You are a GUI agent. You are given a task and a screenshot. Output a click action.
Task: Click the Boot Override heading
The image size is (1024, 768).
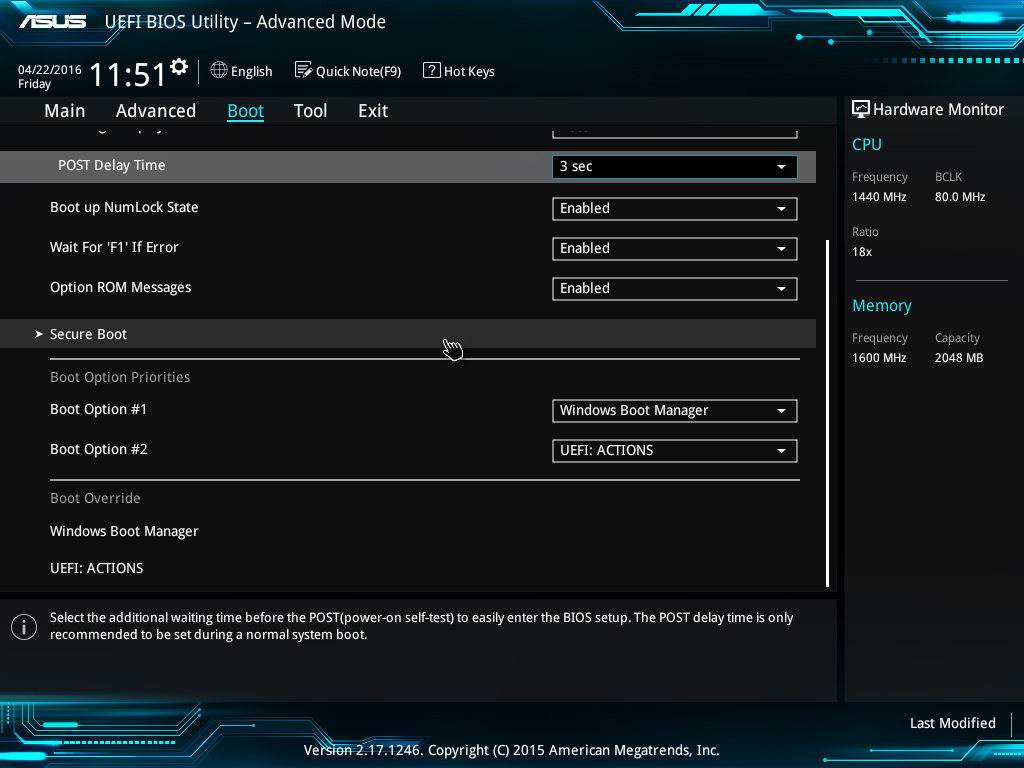[x=95, y=498]
